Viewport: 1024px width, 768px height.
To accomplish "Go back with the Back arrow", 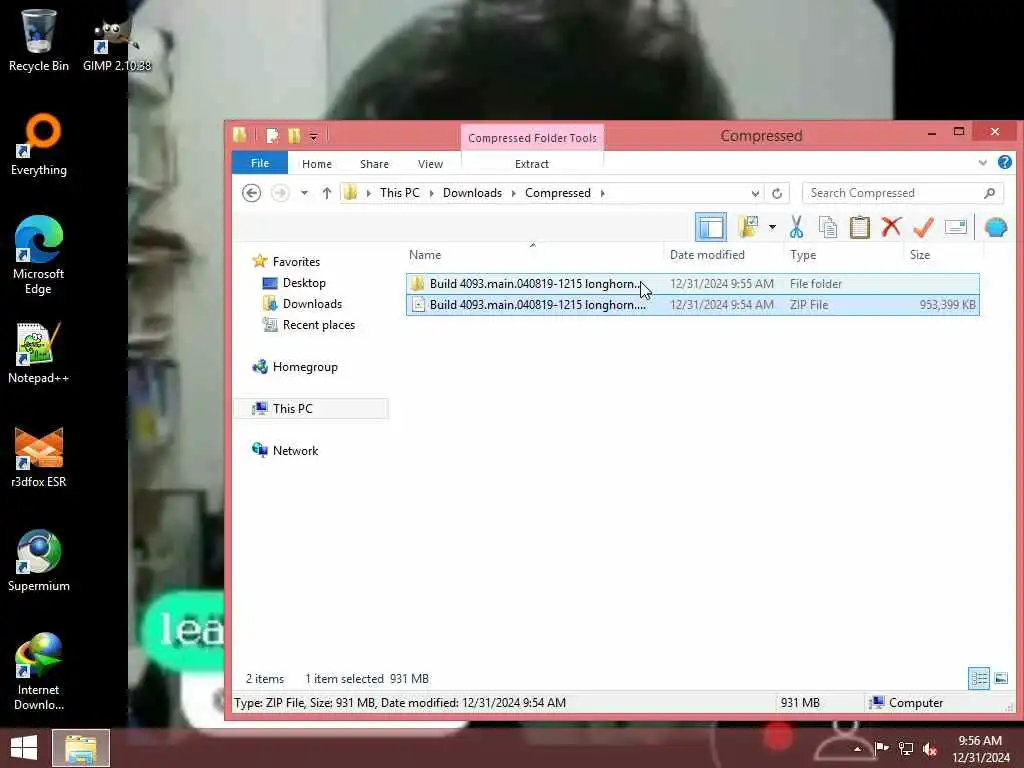I will tap(251, 193).
